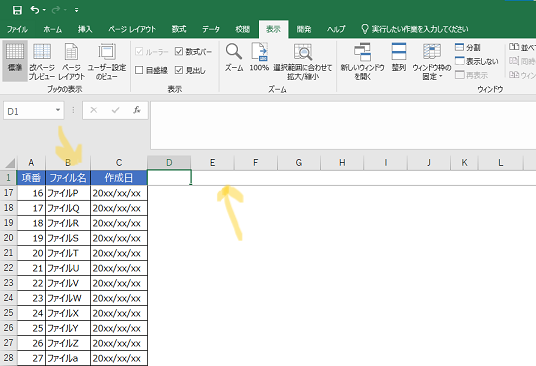Open Customize Quick Access Toolbar dropdown
This screenshot has height=366, width=536.
[77, 10]
